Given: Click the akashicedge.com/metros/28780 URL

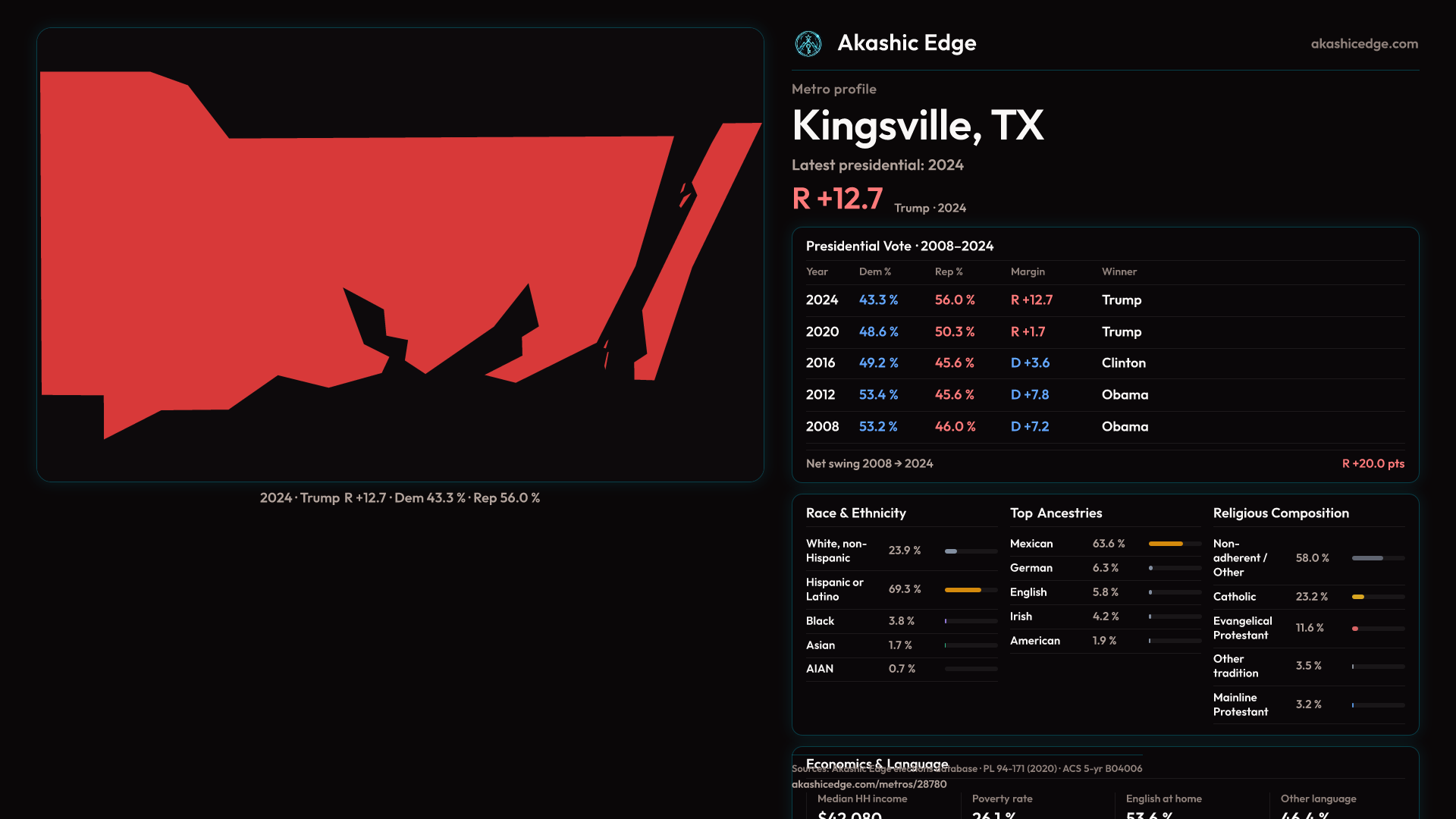Looking at the screenshot, I should pyautogui.click(x=869, y=784).
